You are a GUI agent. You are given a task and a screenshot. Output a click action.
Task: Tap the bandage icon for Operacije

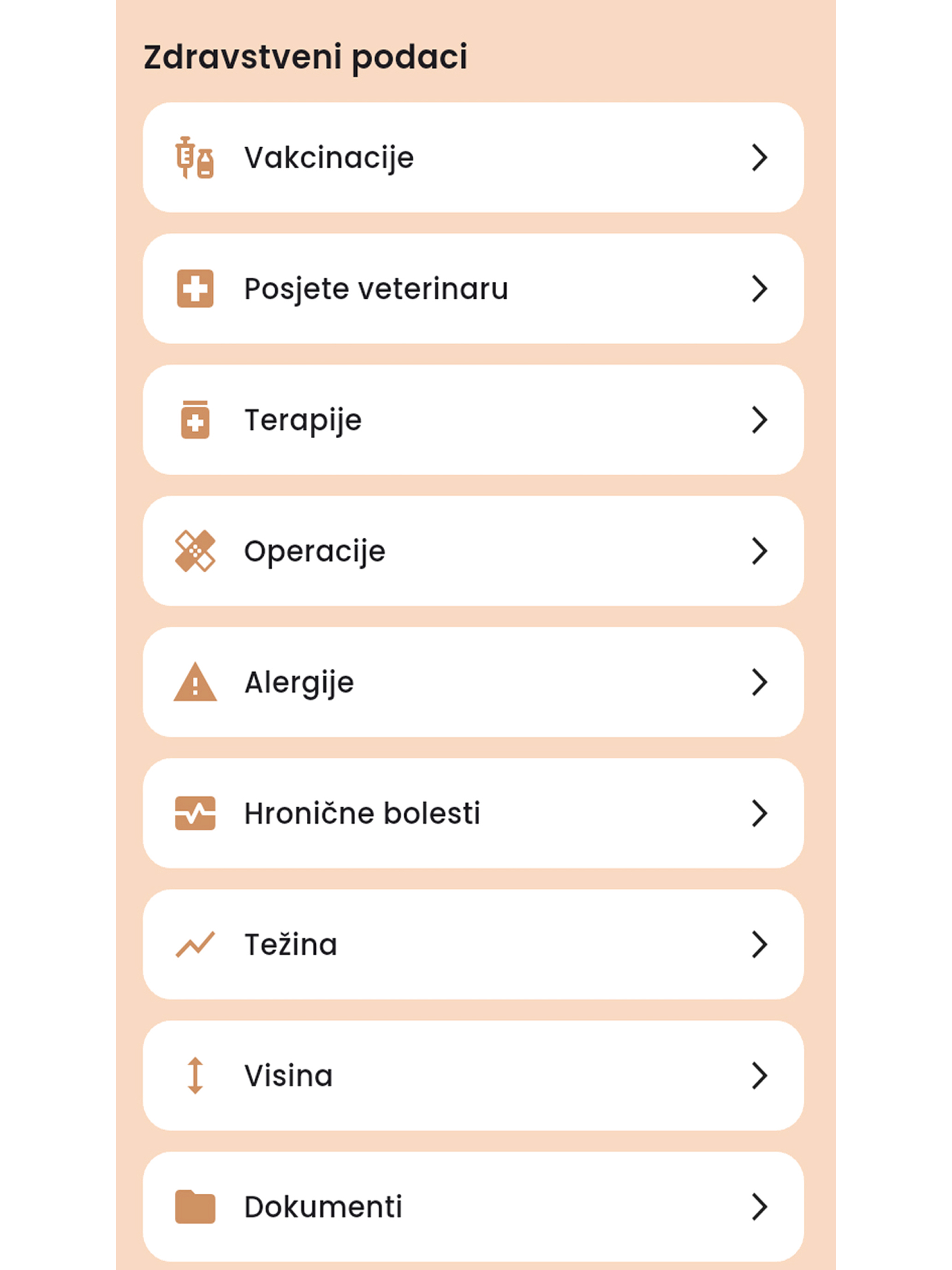(x=195, y=551)
